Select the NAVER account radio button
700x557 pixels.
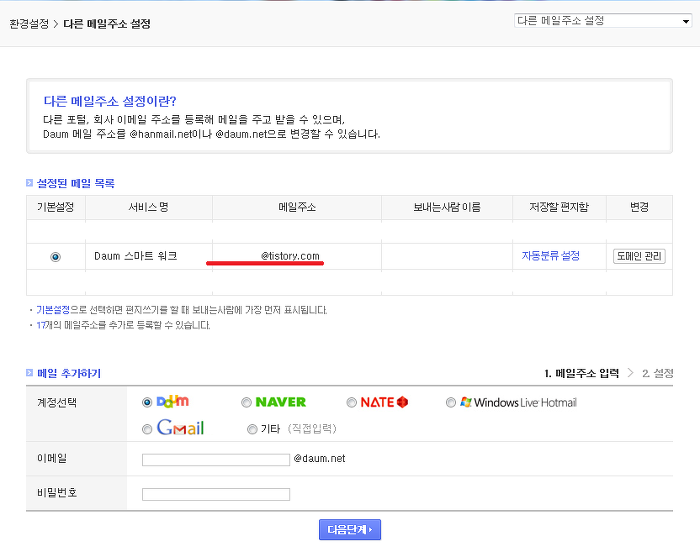(x=246, y=403)
